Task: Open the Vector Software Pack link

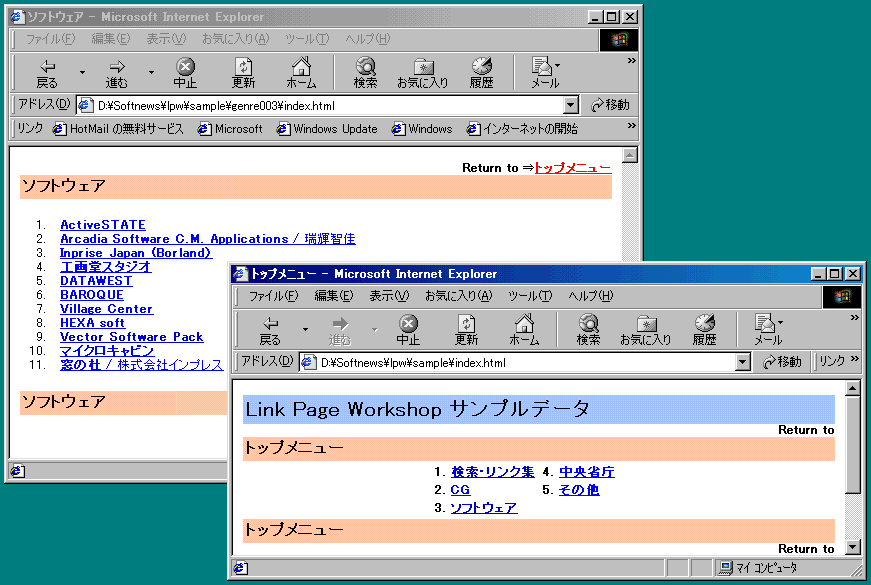Action: click(132, 337)
